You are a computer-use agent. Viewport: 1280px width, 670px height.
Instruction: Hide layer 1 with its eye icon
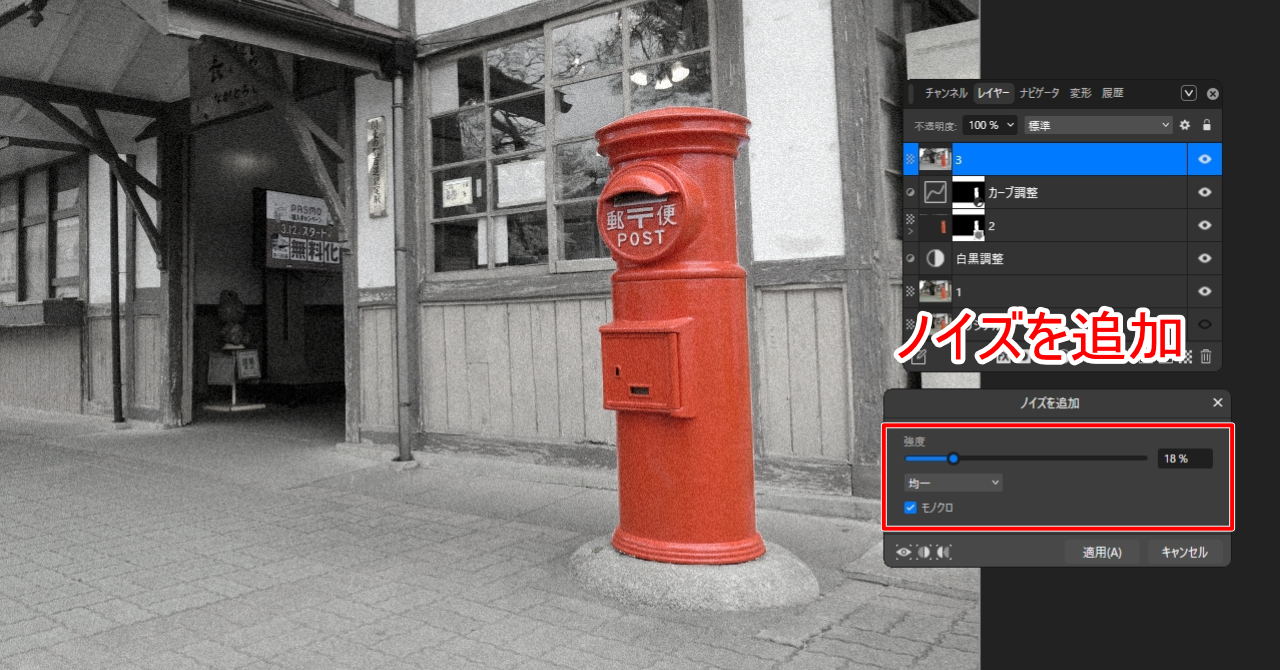[1204, 291]
